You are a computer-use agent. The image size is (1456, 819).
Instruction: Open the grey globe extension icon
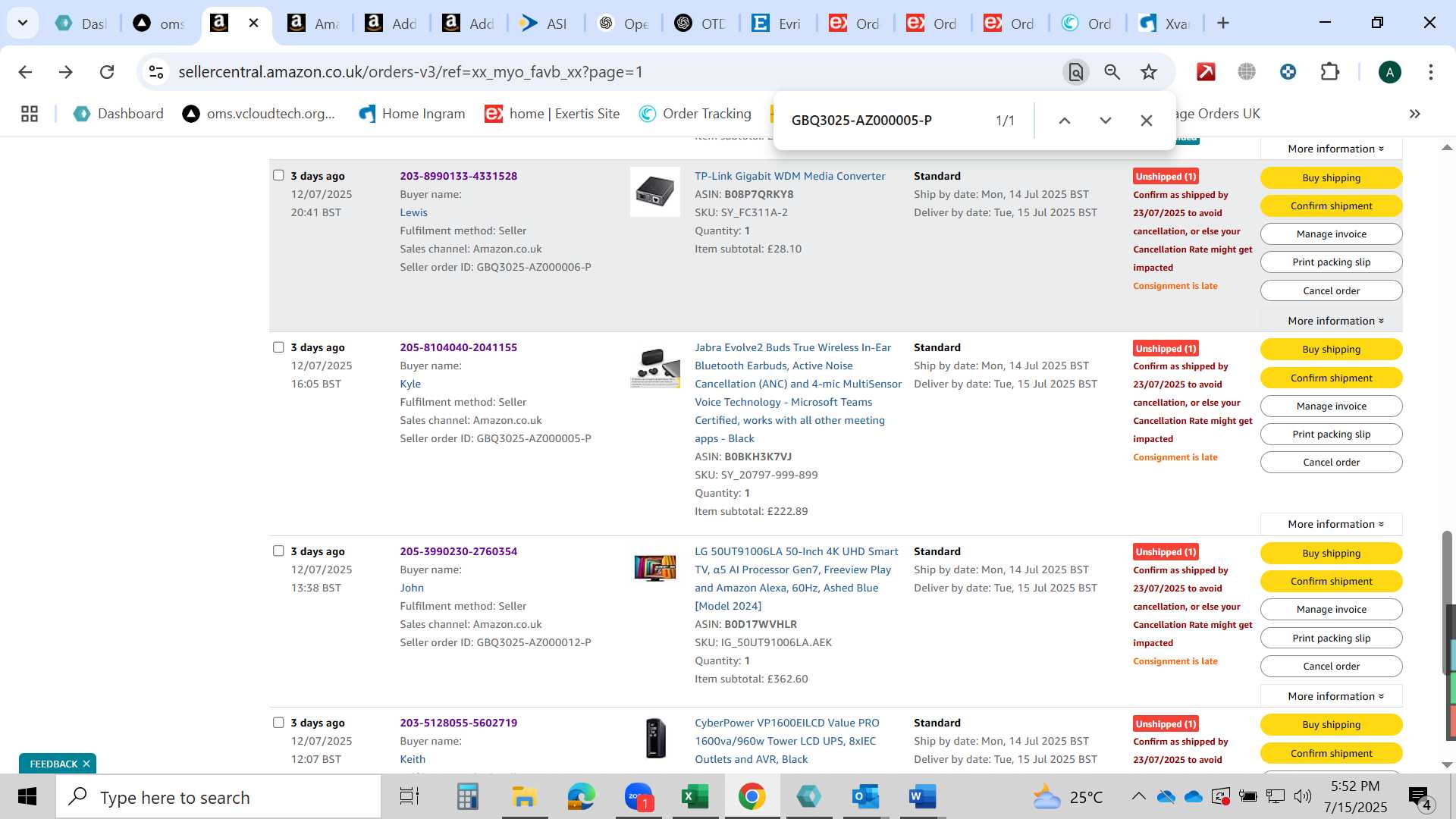click(1247, 72)
